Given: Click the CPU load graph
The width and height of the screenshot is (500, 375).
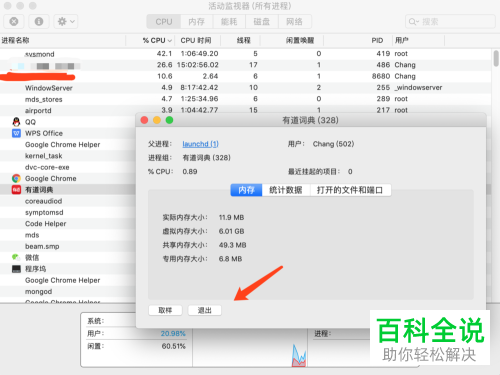Looking at the screenshot, I should 250,348.
